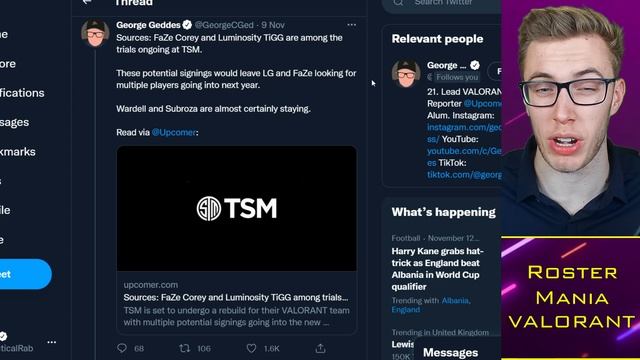Open the TSM article preview image

point(237,209)
